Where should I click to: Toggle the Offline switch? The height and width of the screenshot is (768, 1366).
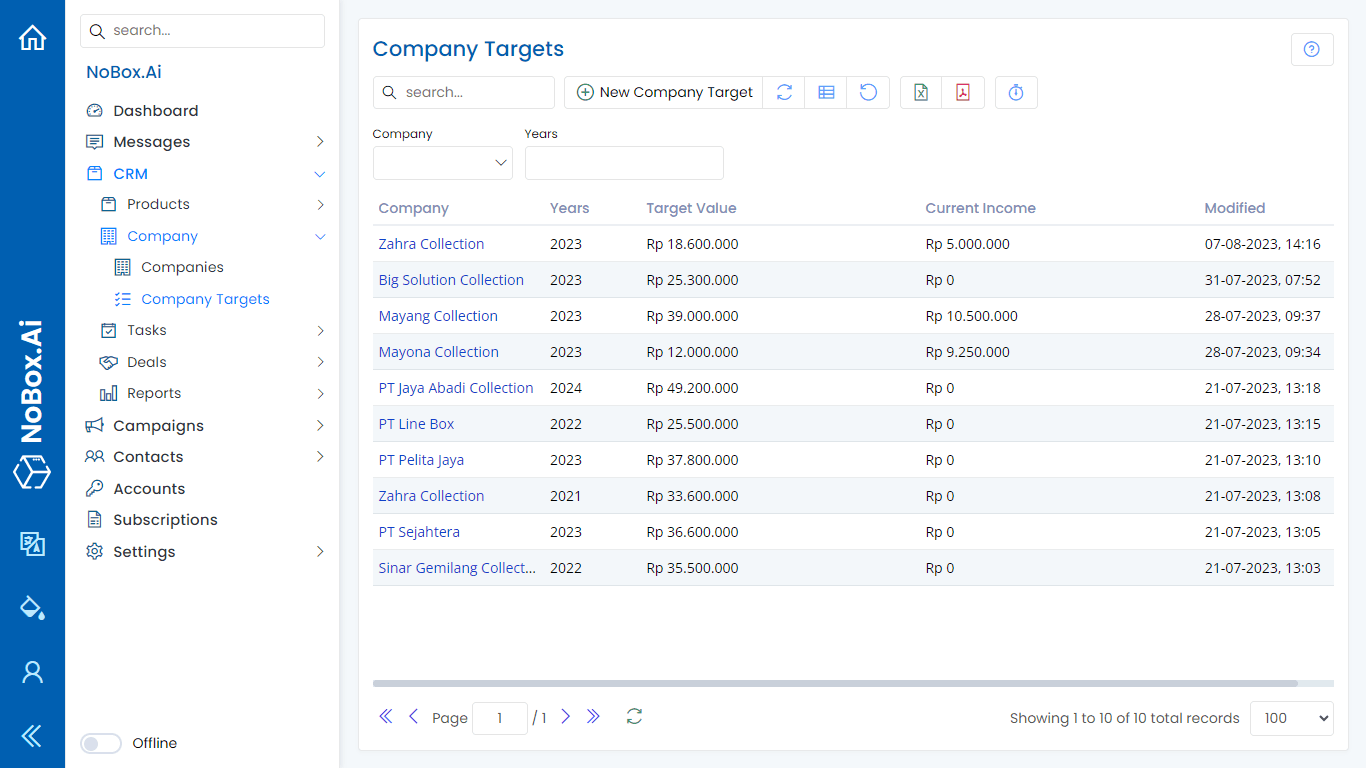point(100,743)
